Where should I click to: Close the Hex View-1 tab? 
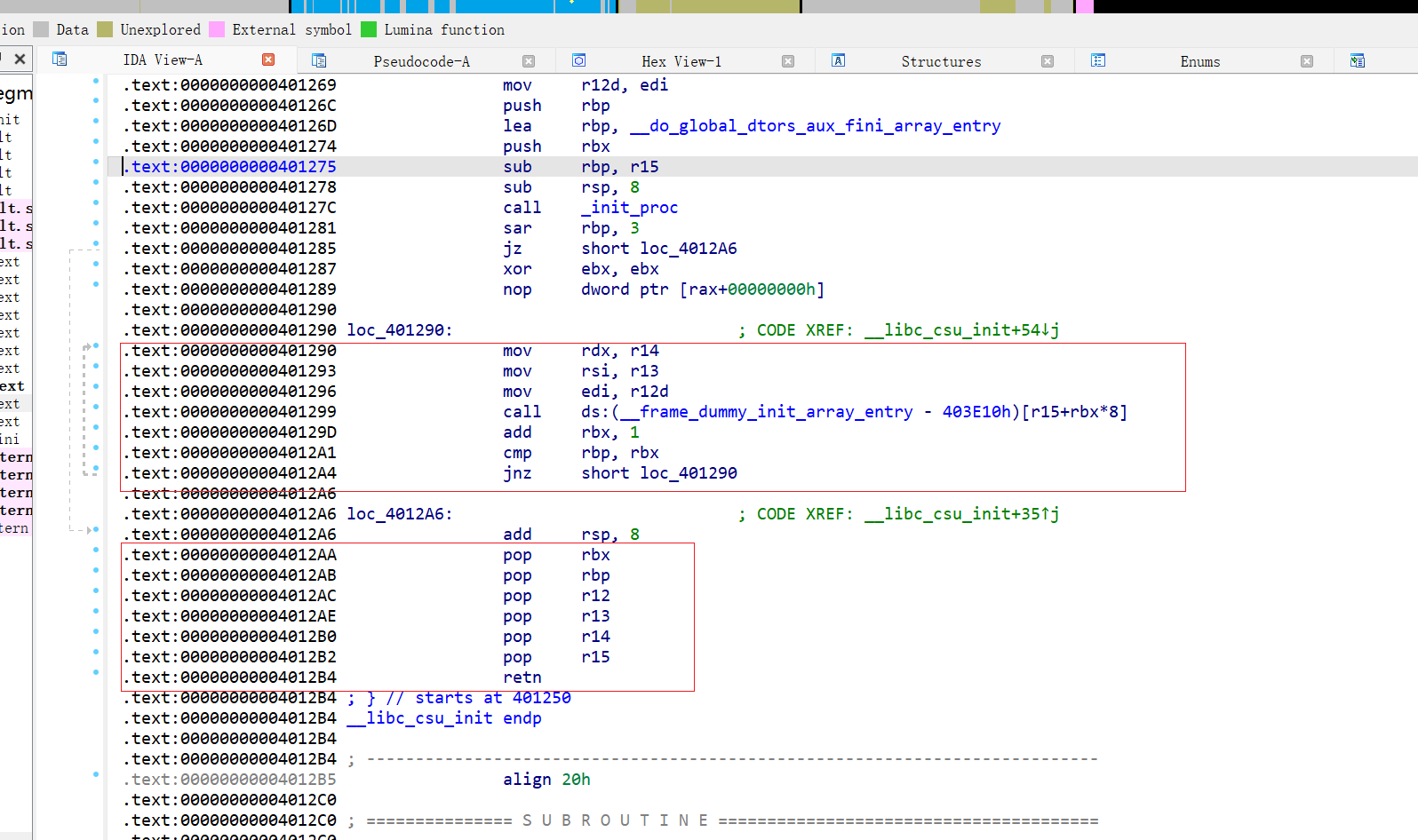[788, 61]
